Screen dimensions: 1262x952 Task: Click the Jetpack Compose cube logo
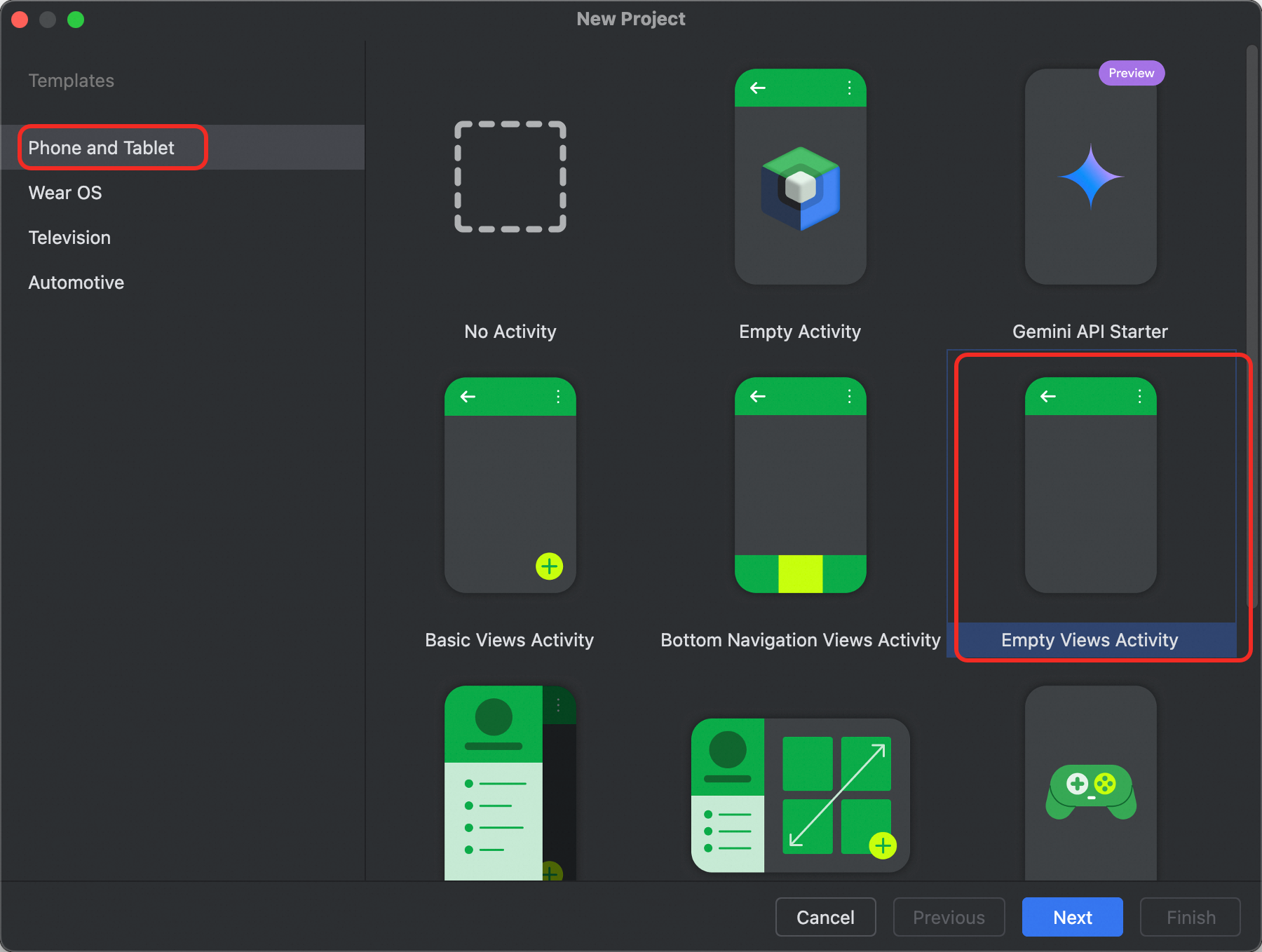[x=801, y=188]
